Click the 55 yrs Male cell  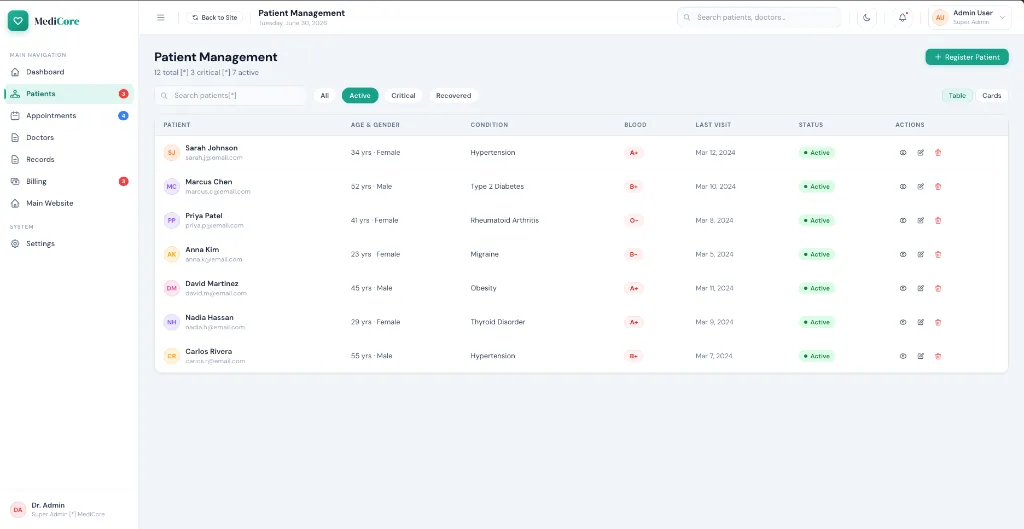[x=372, y=357]
